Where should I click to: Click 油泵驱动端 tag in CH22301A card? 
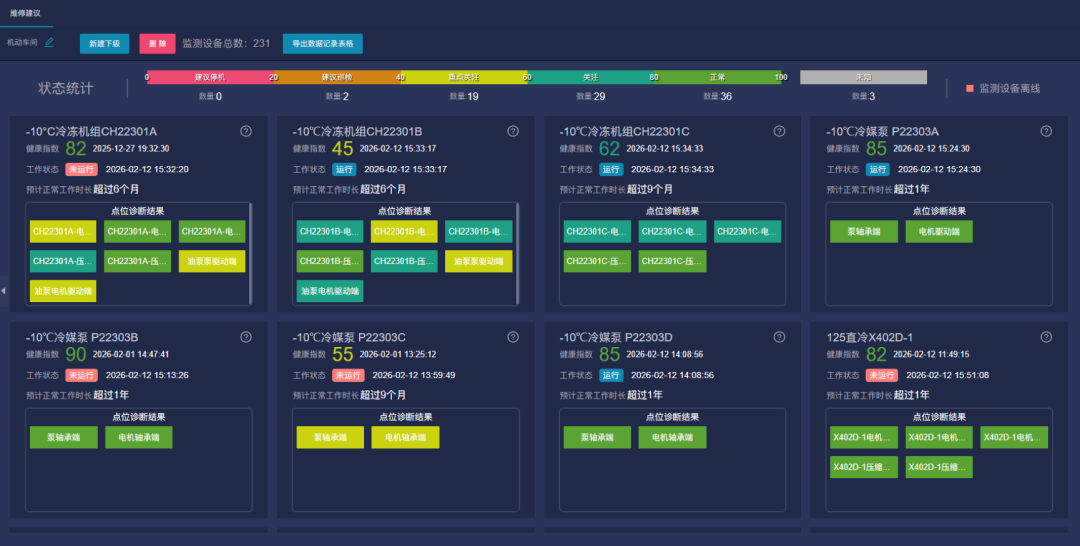click(212, 261)
